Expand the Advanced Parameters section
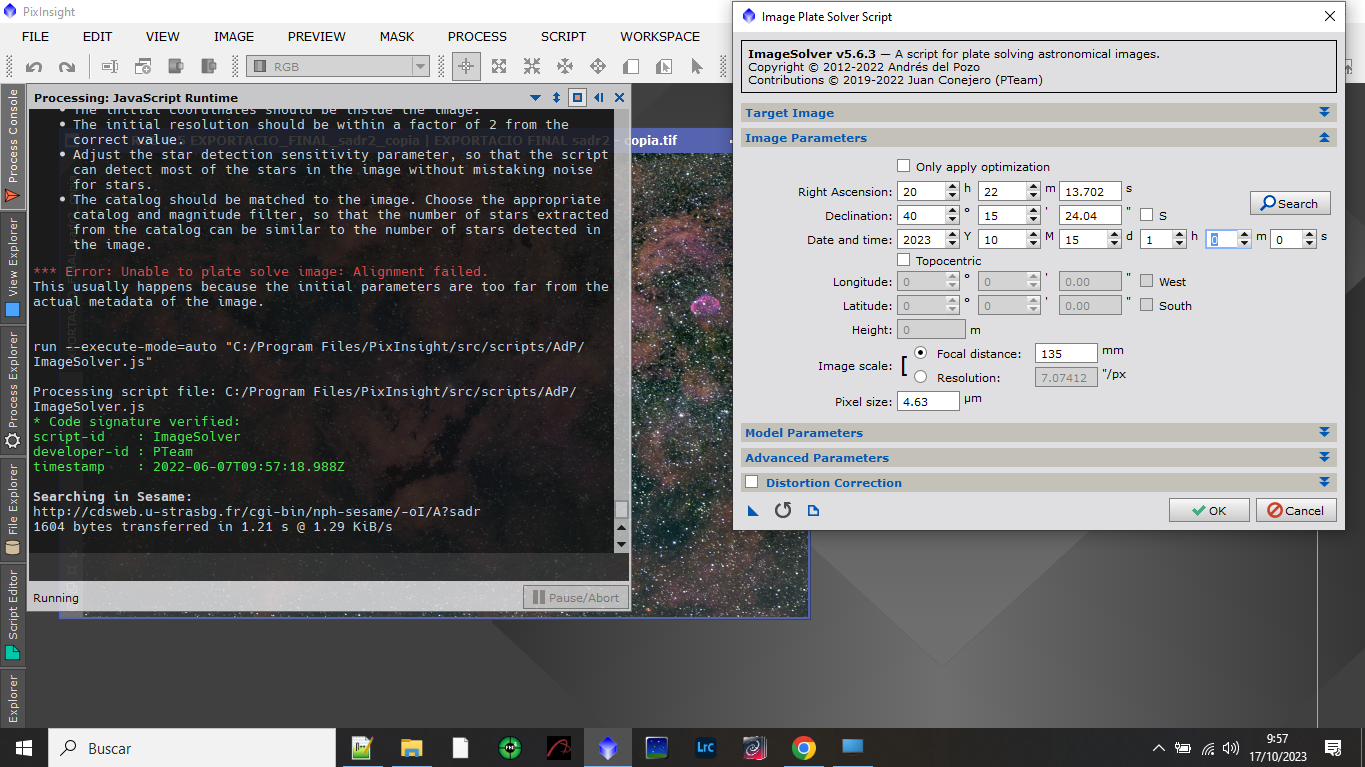Viewport: 1365px width, 767px height. click(1324, 458)
